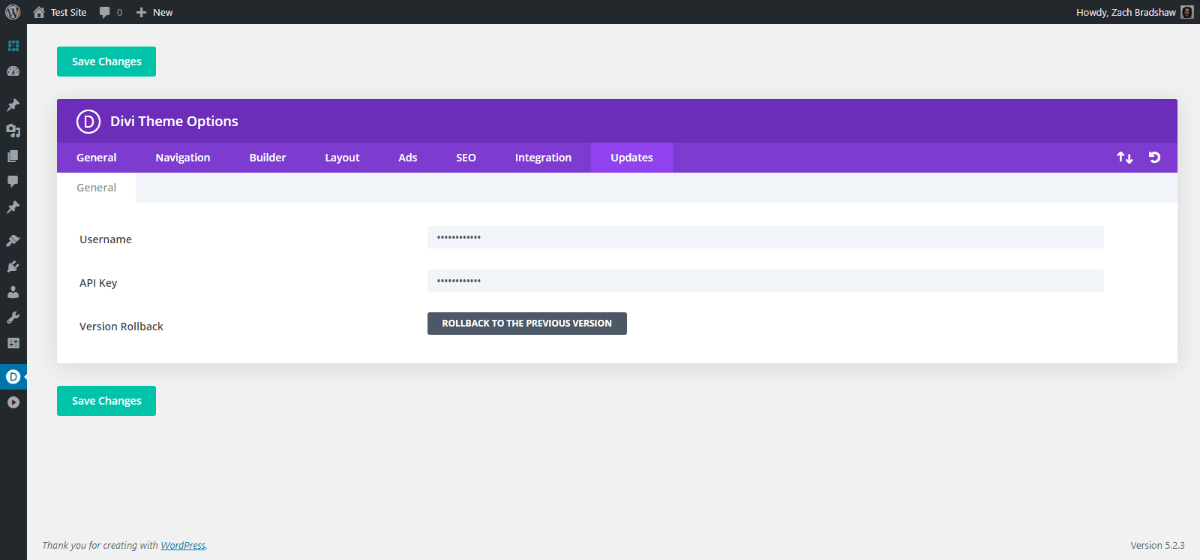Open the Howdy, Zach Bradshaw menu

coord(1135,12)
